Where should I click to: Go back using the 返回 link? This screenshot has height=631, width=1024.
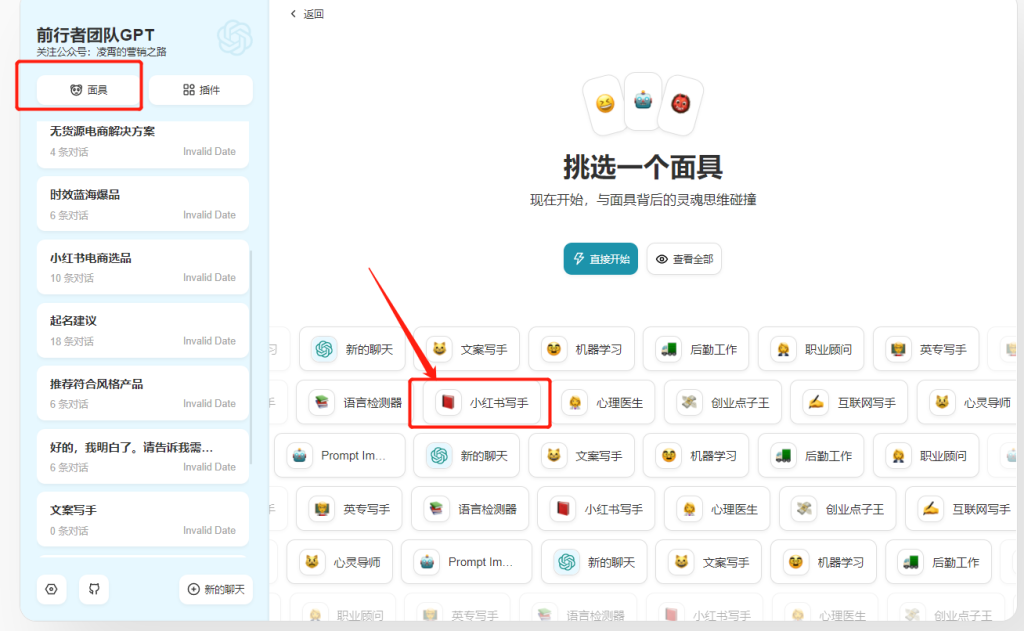307,14
